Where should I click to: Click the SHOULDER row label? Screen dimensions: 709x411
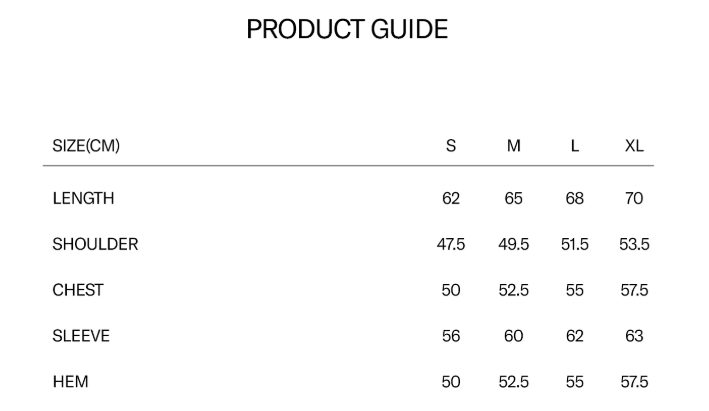pyautogui.click(x=95, y=244)
